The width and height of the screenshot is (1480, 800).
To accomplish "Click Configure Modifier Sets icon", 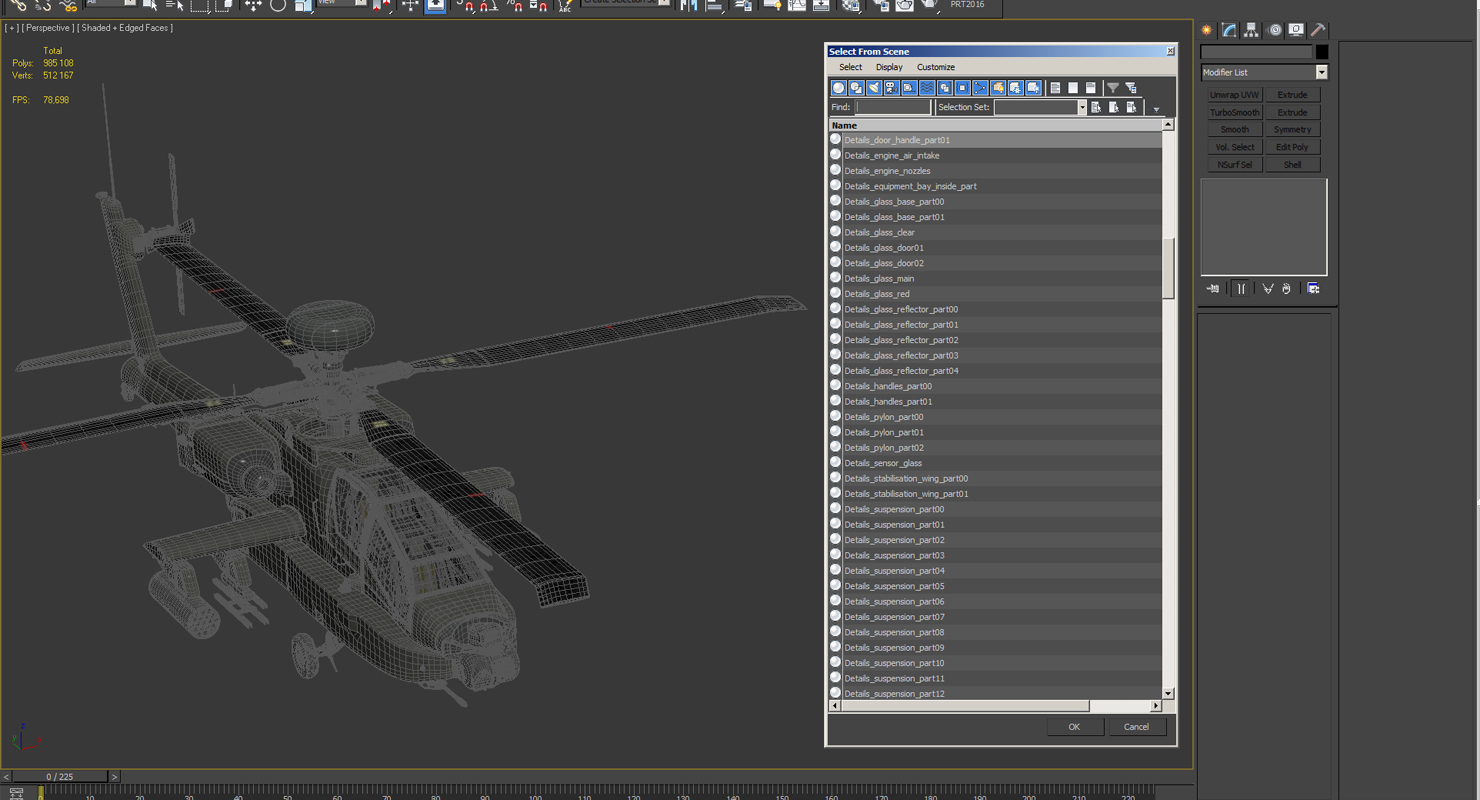I will (1313, 289).
